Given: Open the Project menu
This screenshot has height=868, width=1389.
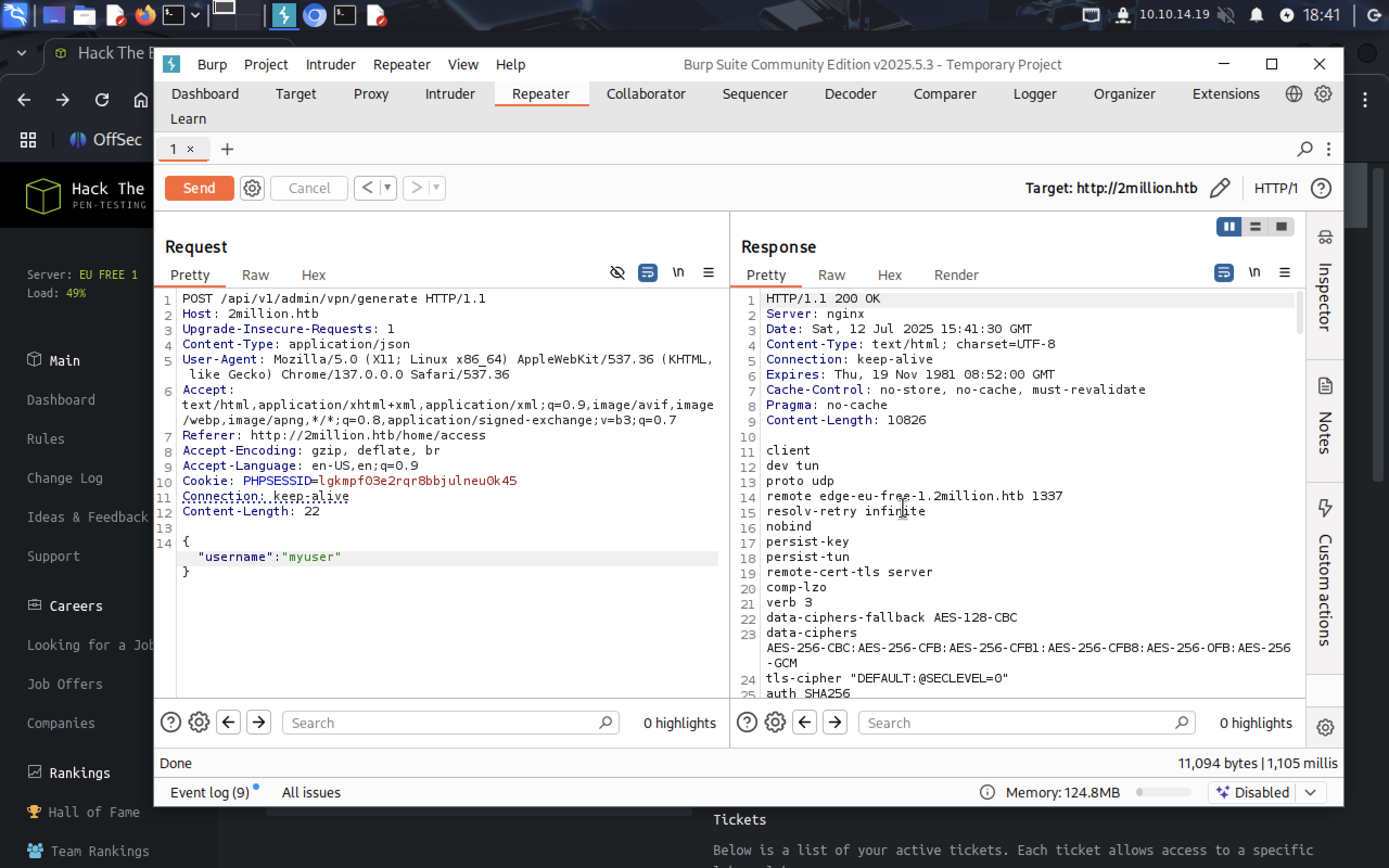Looking at the screenshot, I should [266, 65].
